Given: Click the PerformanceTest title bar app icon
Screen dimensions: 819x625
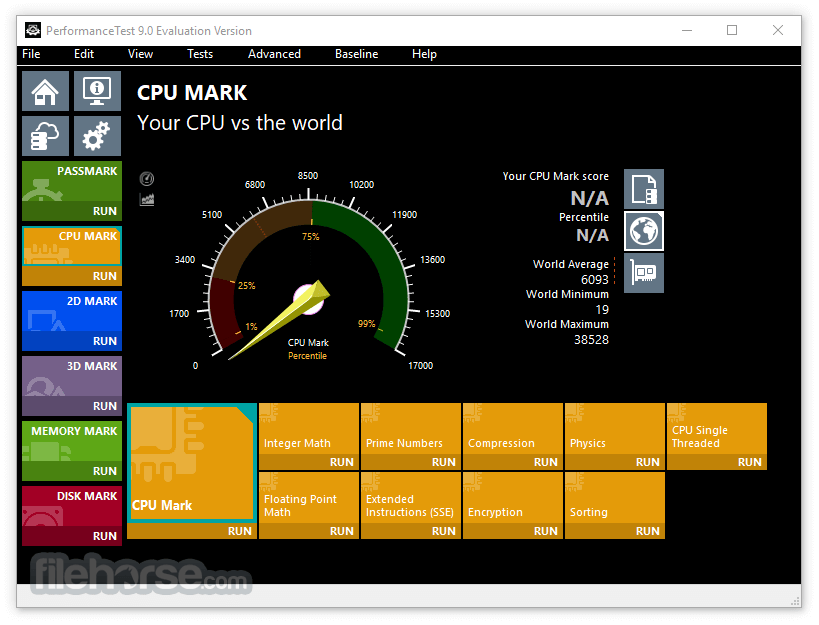Looking at the screenshot, I should (x=33, y=31).
